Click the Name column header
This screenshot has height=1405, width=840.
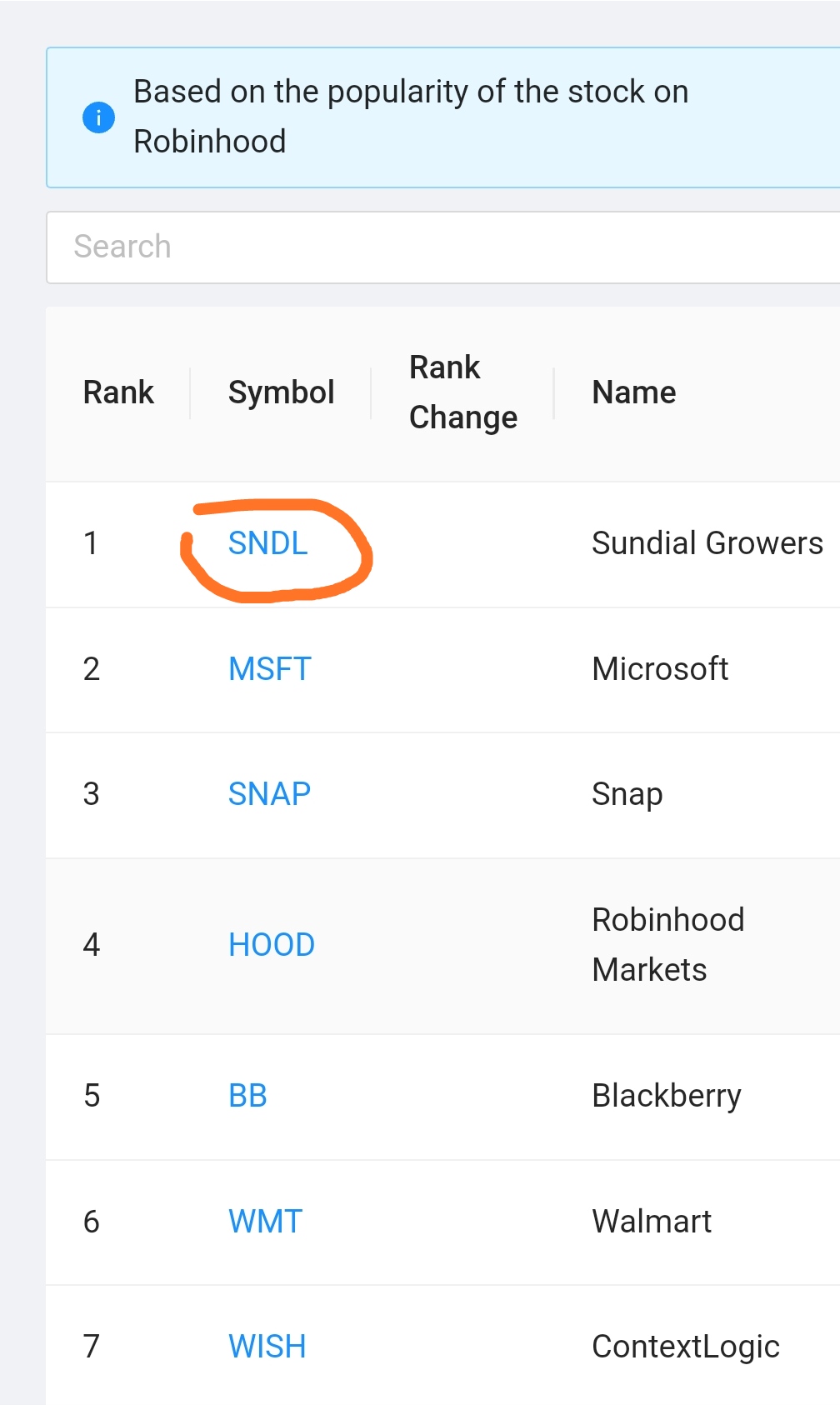[633, 392]
